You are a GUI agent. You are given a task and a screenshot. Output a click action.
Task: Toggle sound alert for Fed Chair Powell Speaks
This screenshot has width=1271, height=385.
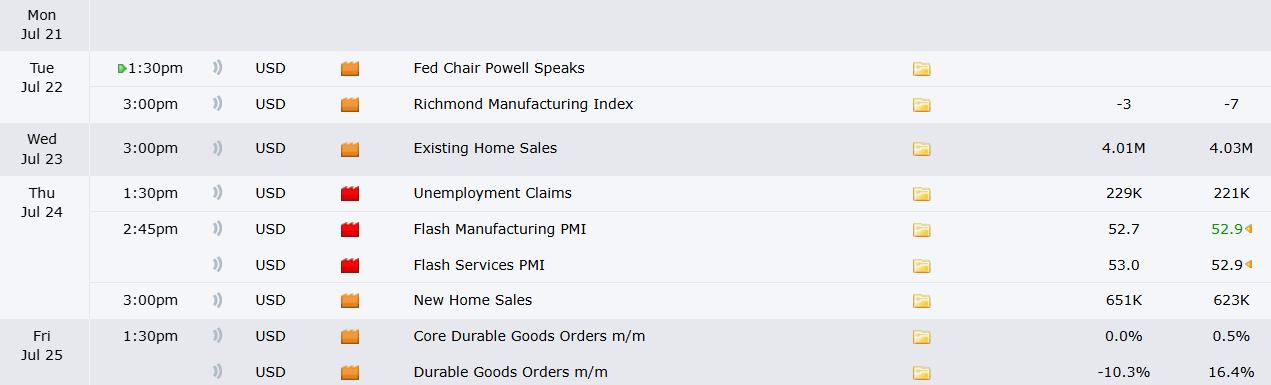pyautogui.click(x=217, y=68)
